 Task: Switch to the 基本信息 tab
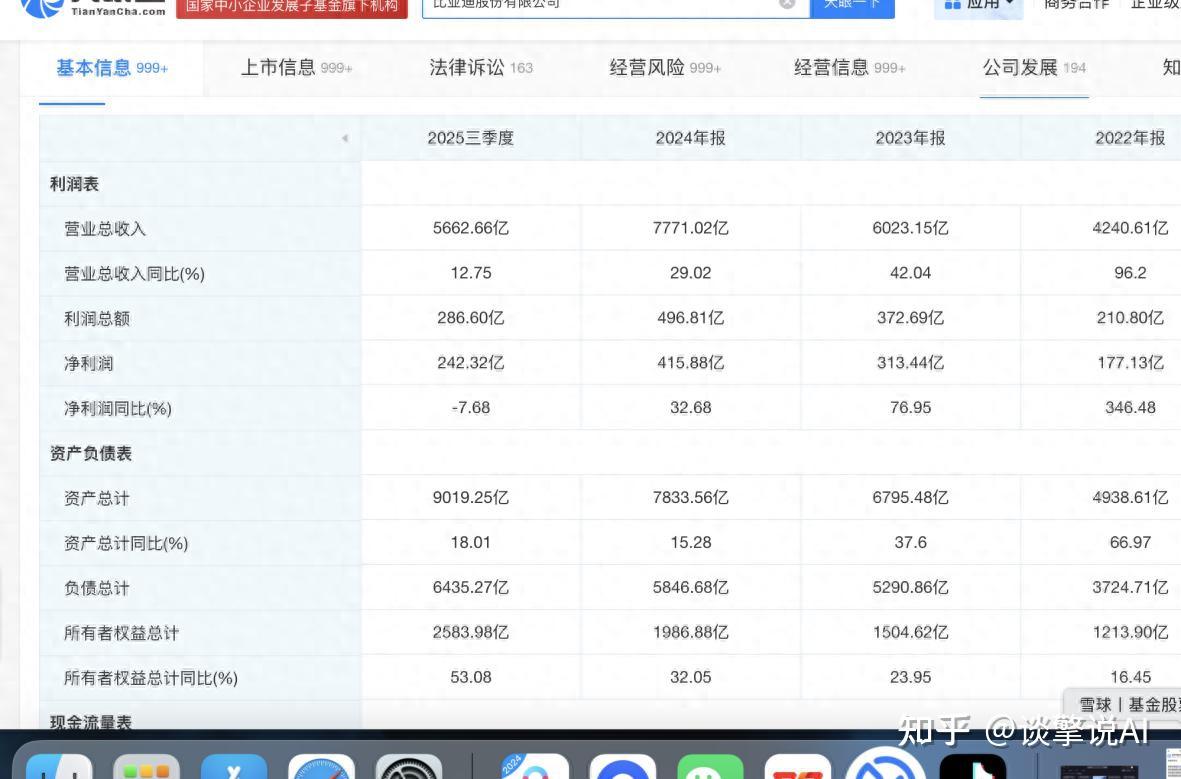pyautogui.click(x=112, y=68)
